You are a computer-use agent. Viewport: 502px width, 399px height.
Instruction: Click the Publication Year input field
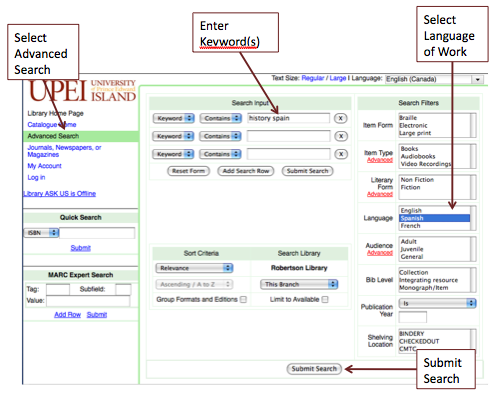[413, 317]
